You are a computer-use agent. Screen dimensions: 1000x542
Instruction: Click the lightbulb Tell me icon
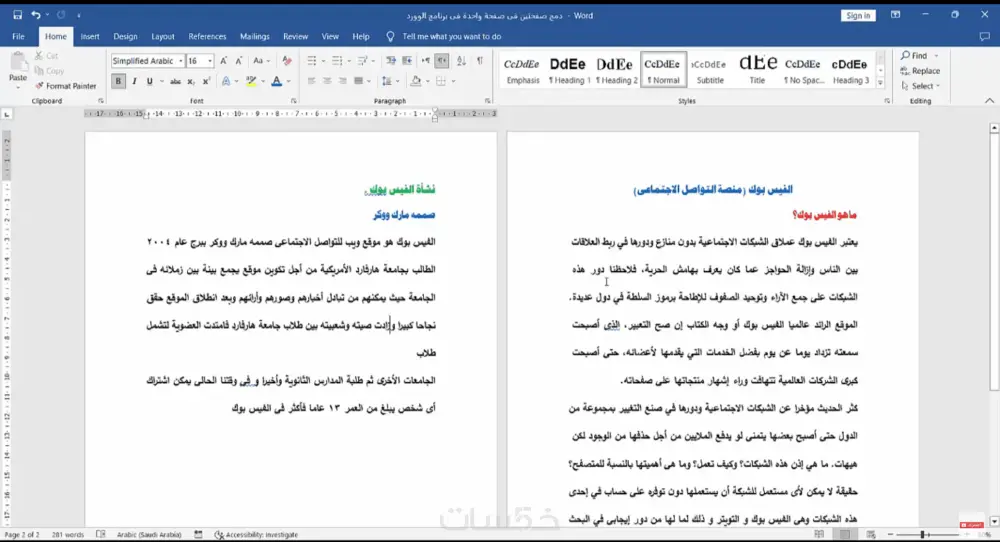pyautogui.click(x=390, y=36)
